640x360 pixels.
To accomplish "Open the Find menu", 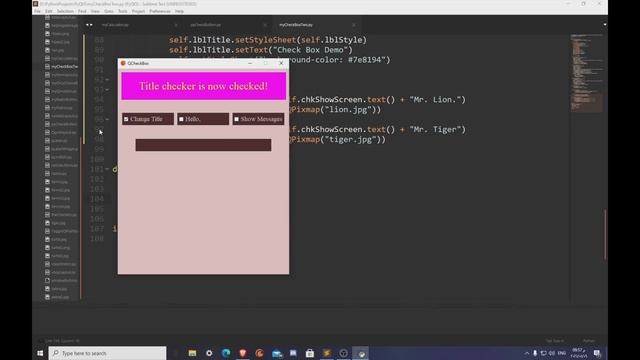I will tap(82, 11).
